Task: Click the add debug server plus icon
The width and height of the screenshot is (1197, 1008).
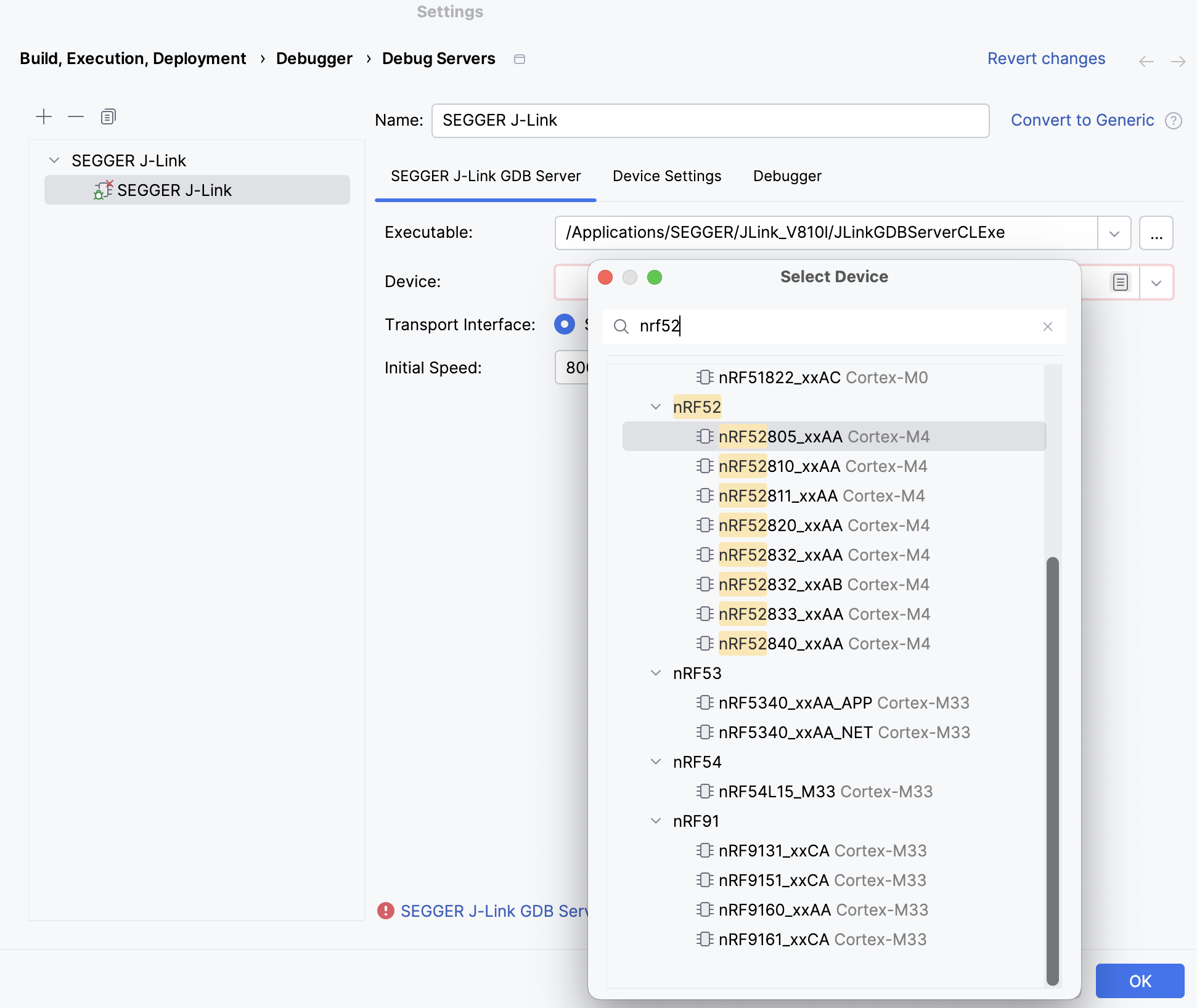Action: pyautogui.click(x=44, y=116)
